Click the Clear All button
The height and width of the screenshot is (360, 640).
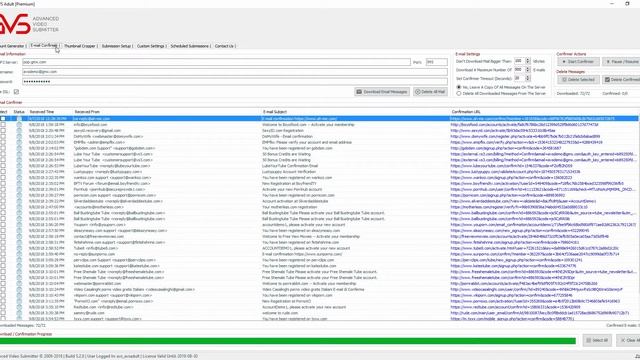(628, 340)
